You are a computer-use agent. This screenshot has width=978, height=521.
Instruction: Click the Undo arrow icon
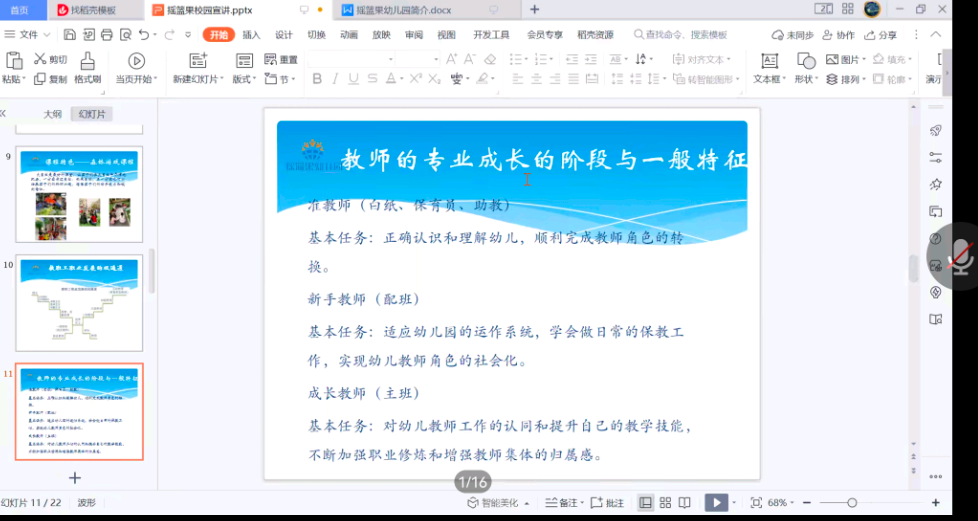(x=145, y=34)
